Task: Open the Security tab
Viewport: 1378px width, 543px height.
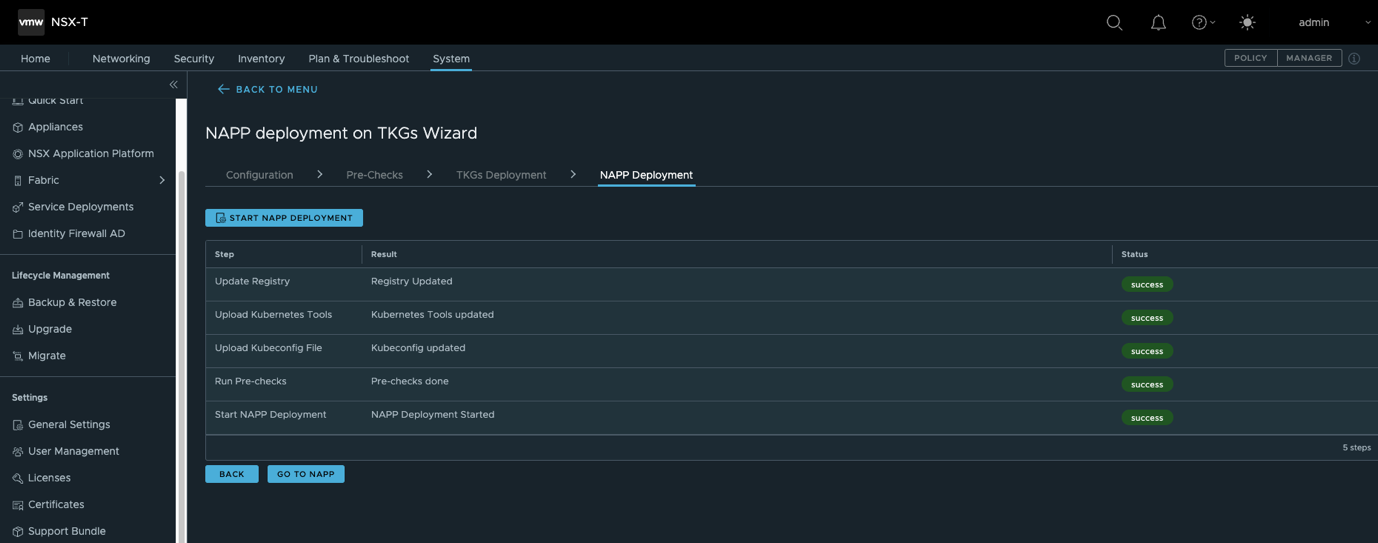Action: 194,59
